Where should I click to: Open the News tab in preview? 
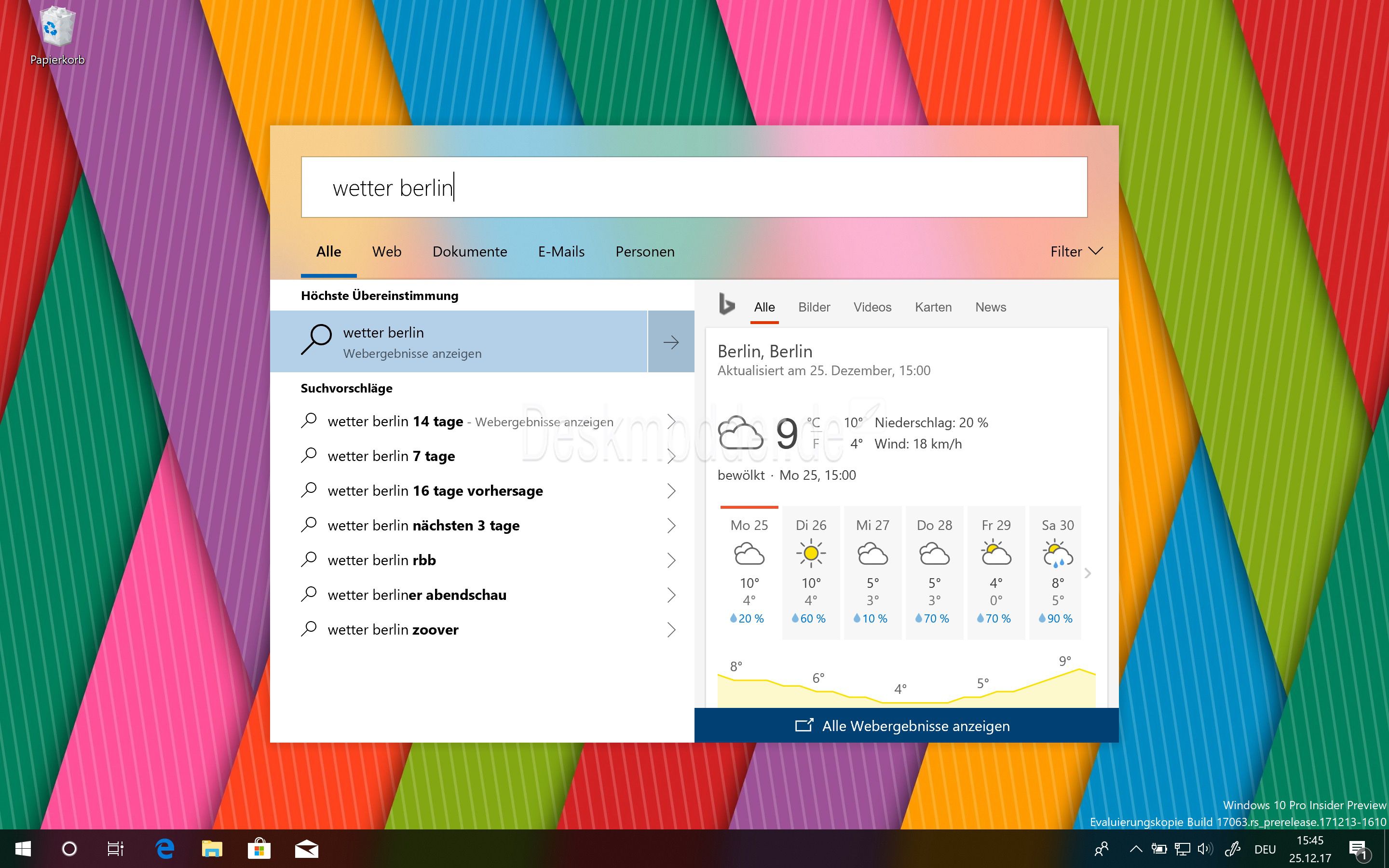pyautogui.click(x=990, y=307)
